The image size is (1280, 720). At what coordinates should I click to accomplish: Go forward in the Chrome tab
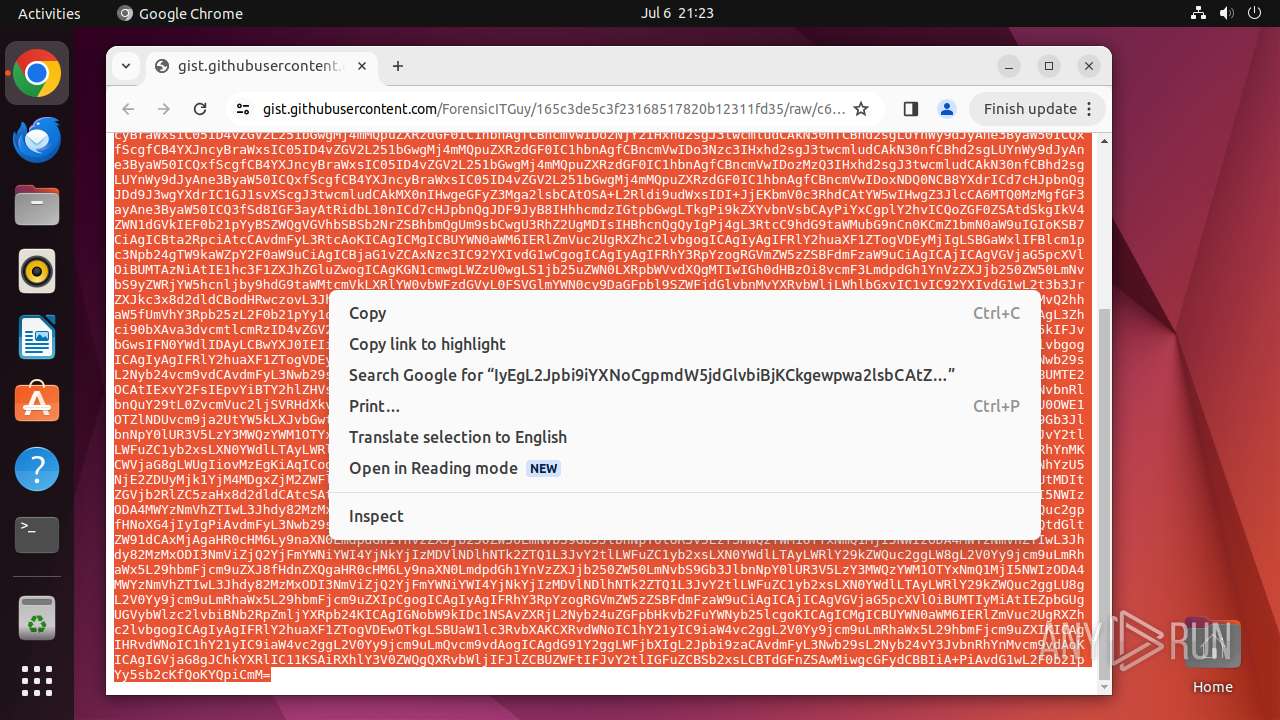tap(164, 109)
